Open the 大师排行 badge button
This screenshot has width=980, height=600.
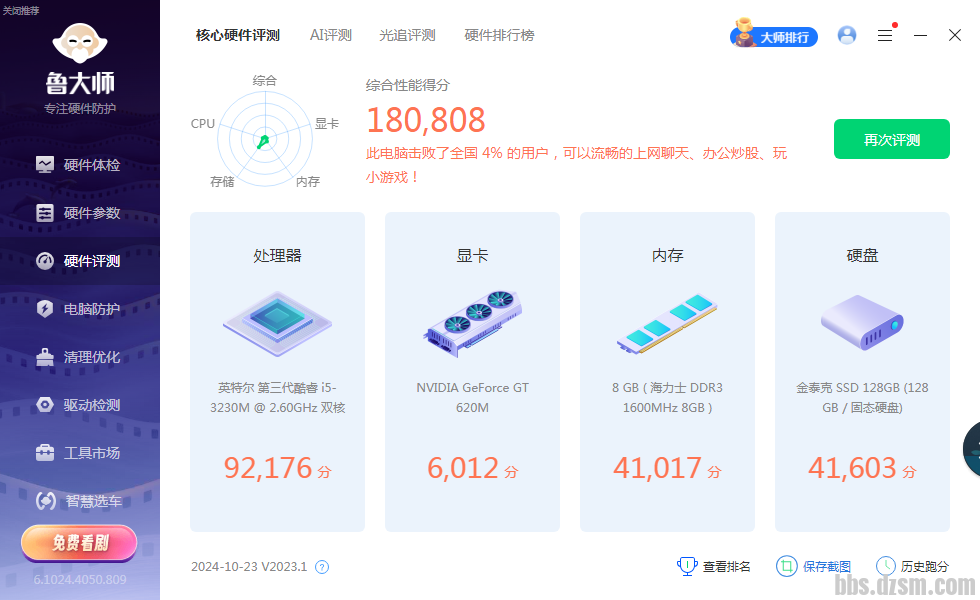pyautogui.click(x=775, y=36)
